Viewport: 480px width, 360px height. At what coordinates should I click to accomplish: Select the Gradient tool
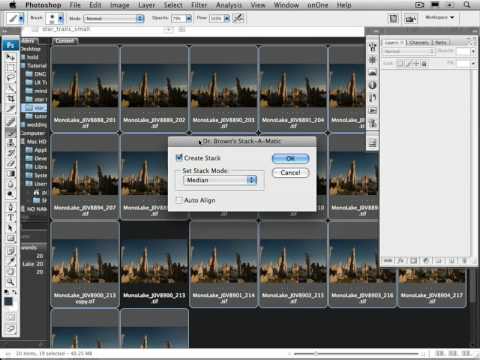11,173
